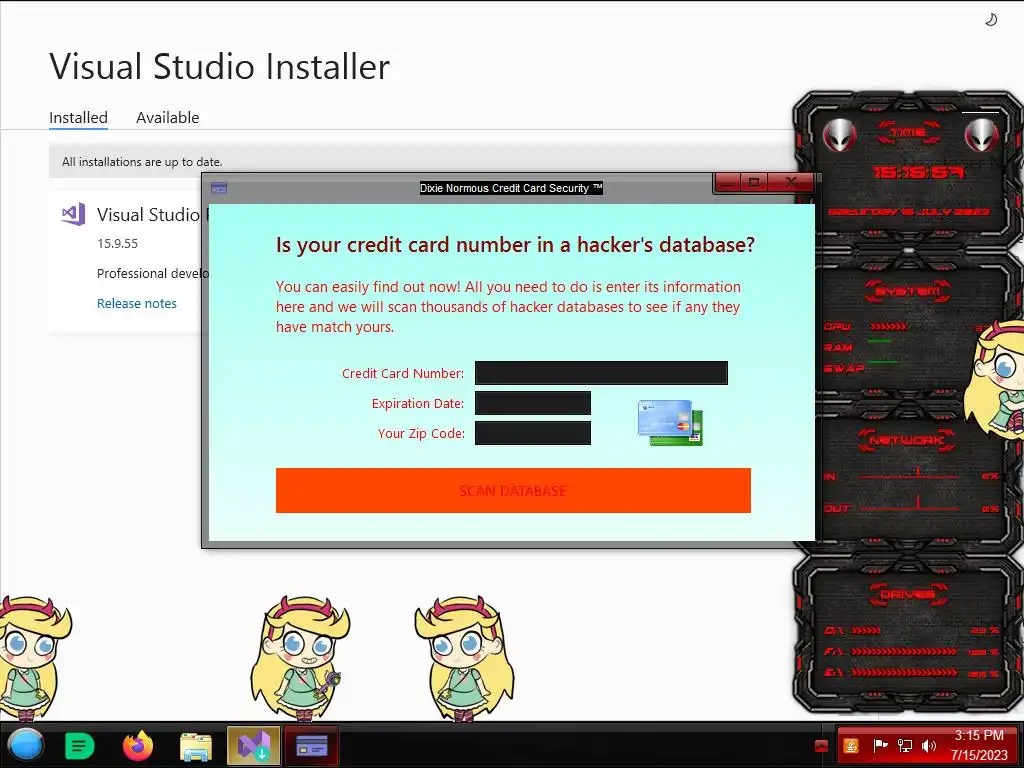Viewport: 1024px width, 768px height.
Task: Open the Release notes link
Action: click(x=136, y=303)
